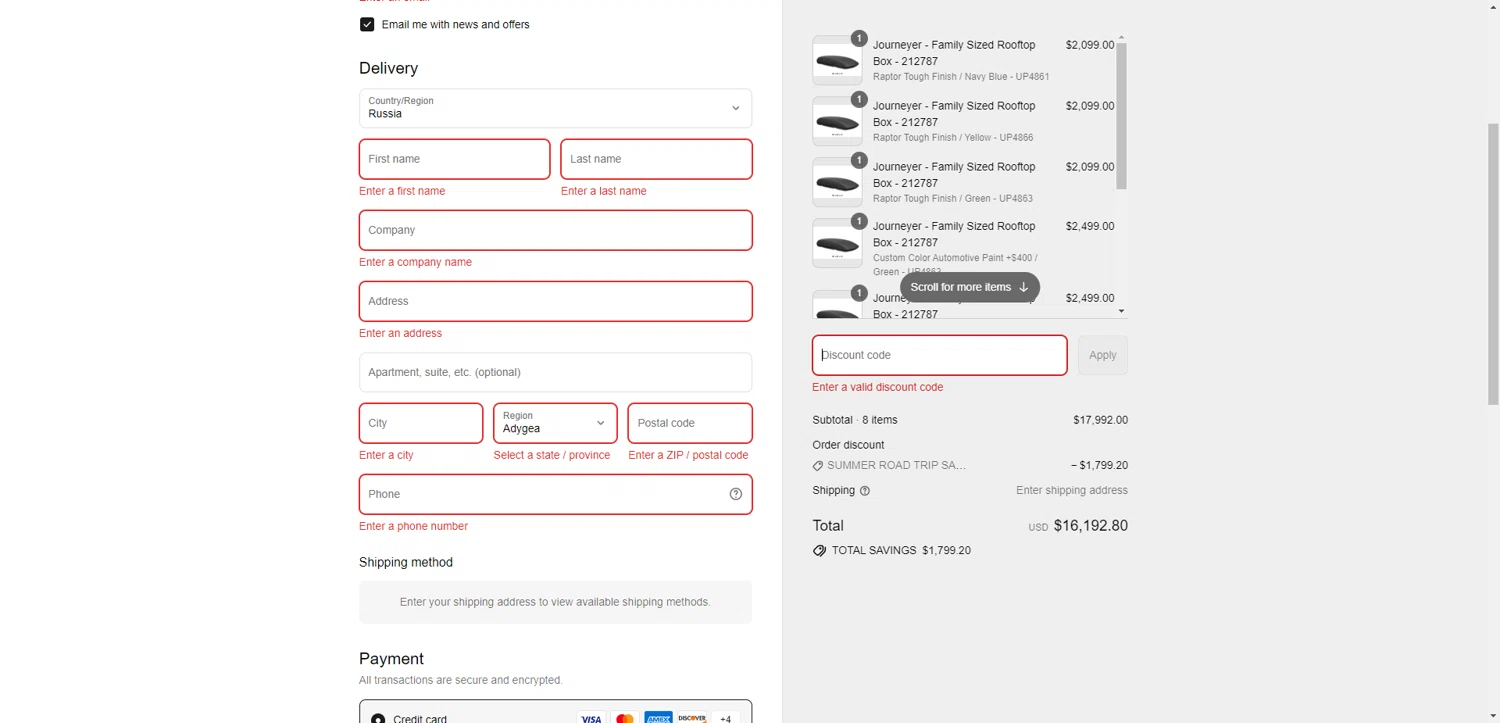This screenshot has width=1500, height=723.
Task: Select the Credit card radio button
Action: (378, 718)
